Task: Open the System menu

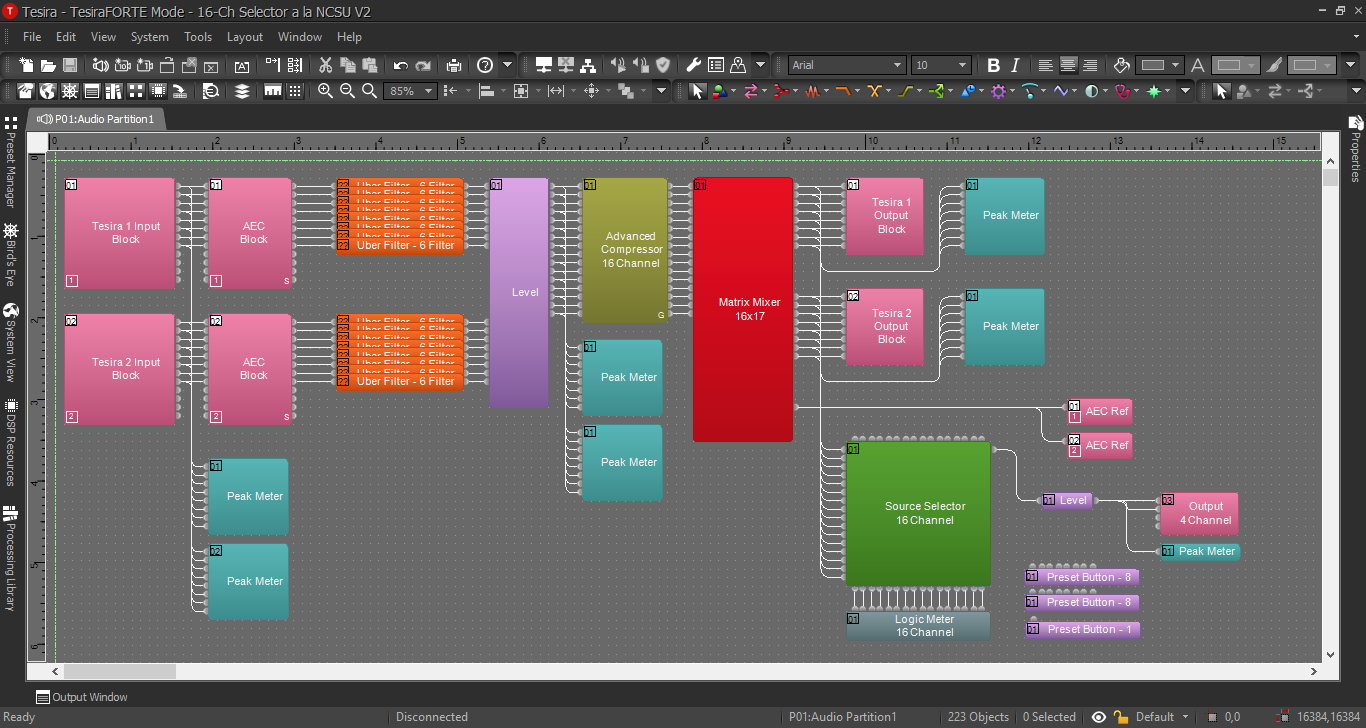Action: [150, 37]
